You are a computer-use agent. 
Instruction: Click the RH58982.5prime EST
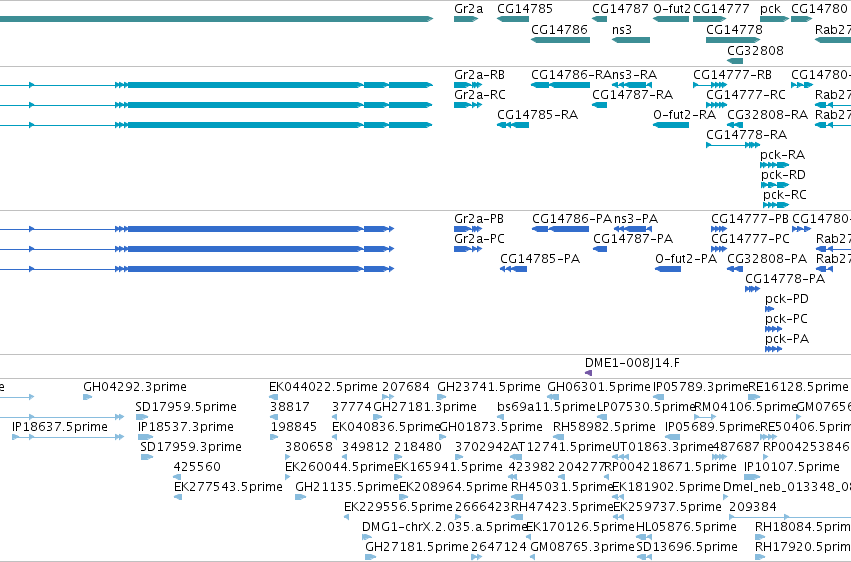[x=558, y=437]
